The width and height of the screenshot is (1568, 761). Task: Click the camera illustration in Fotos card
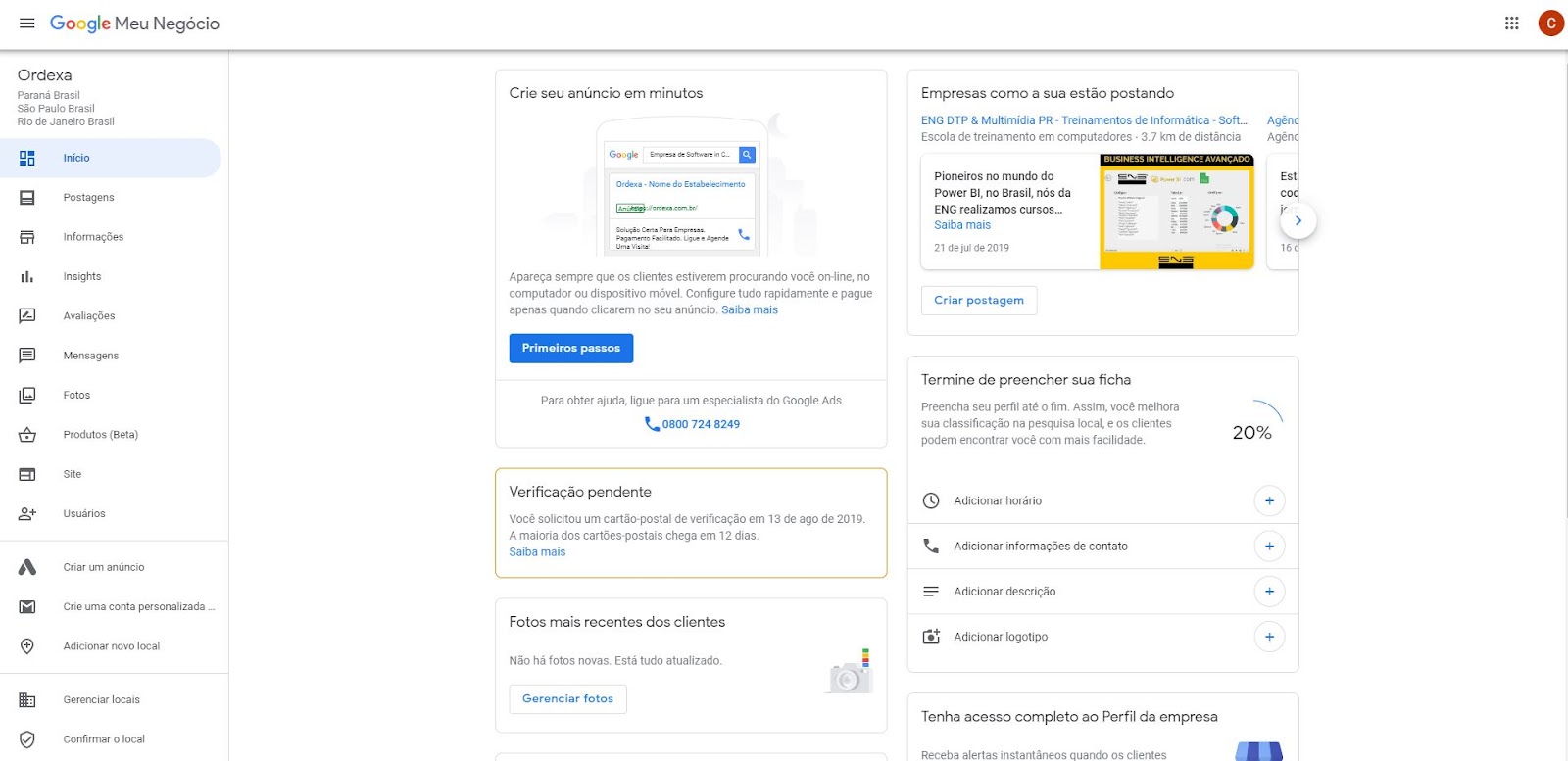[851, 672]
